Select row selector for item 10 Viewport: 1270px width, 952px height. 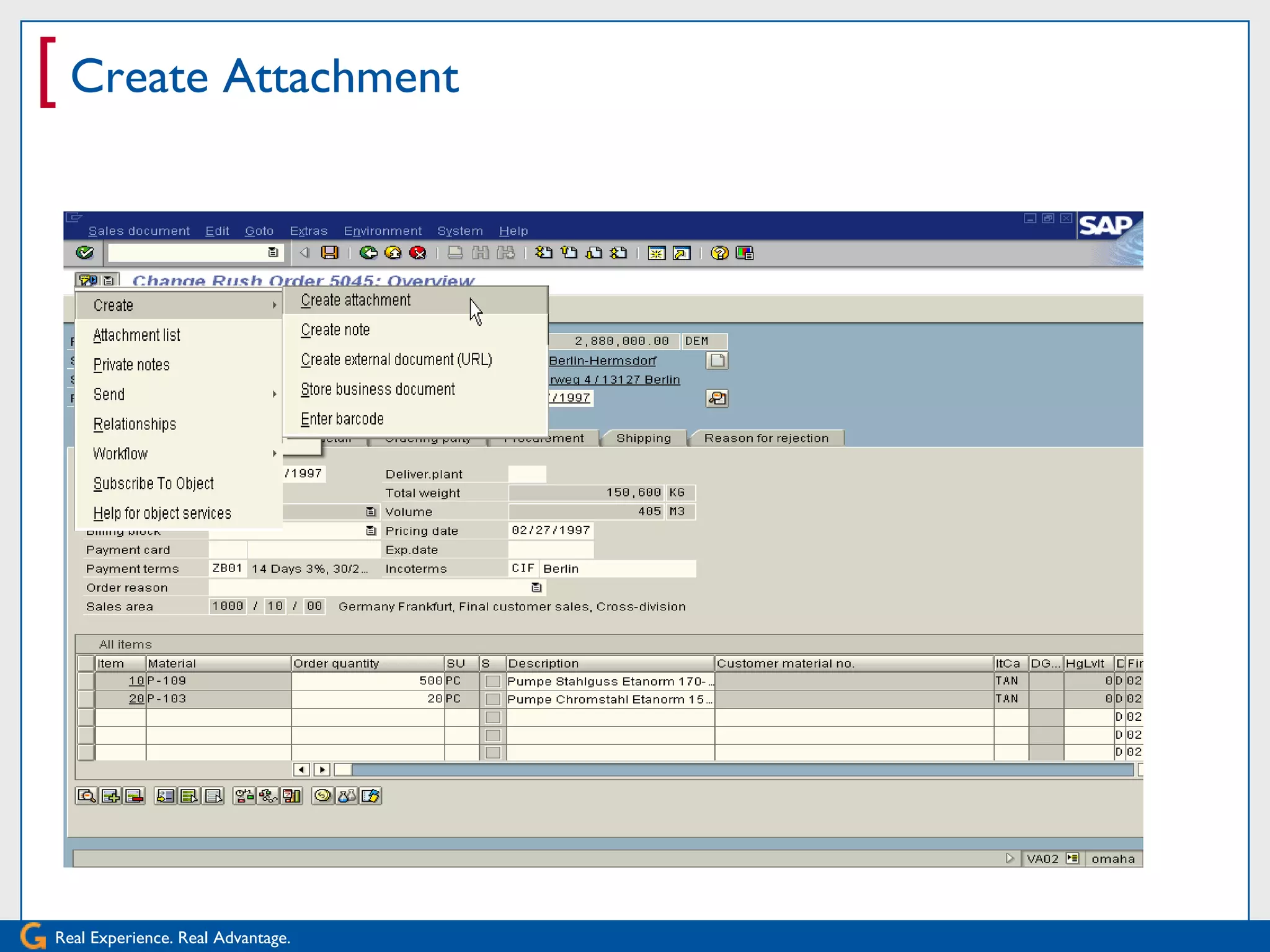[86, 681]
